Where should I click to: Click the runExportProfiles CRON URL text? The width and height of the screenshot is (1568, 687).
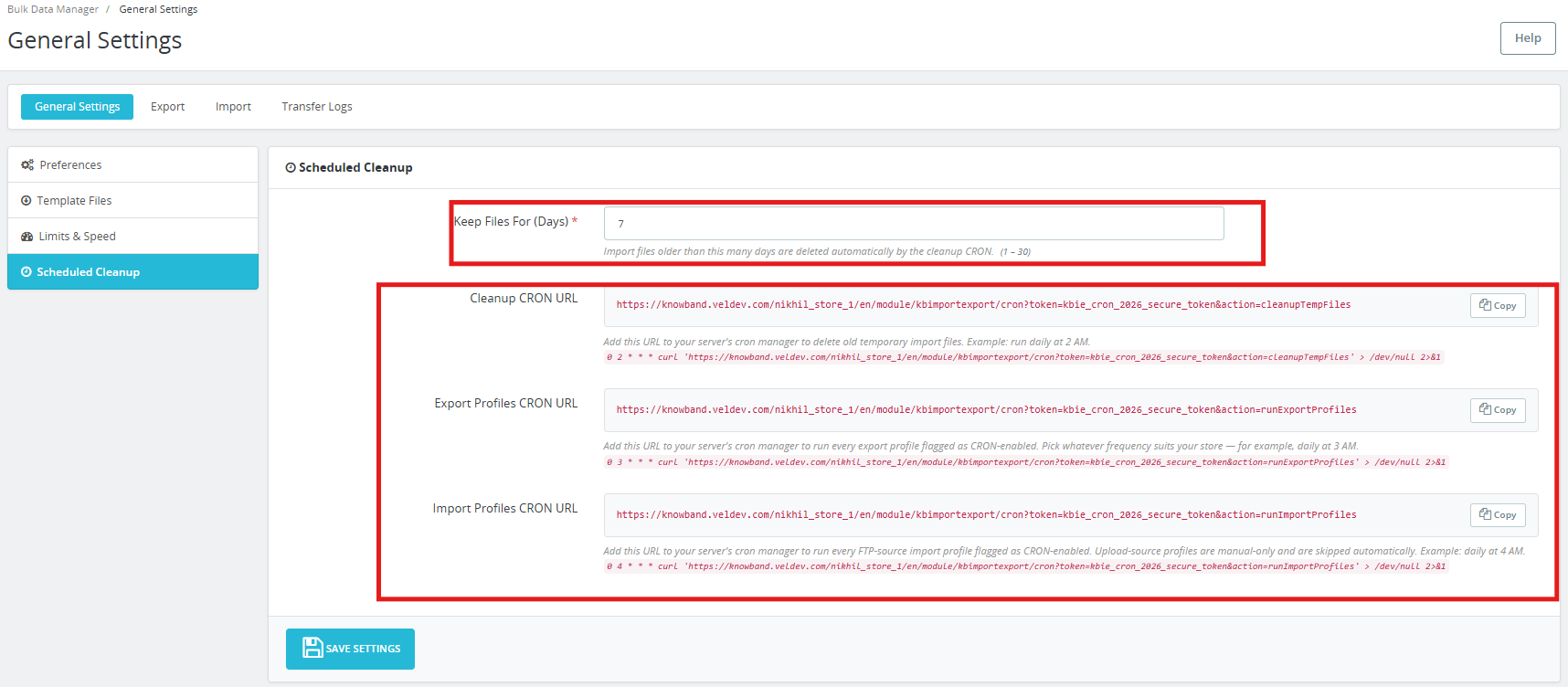coord(986,410)
